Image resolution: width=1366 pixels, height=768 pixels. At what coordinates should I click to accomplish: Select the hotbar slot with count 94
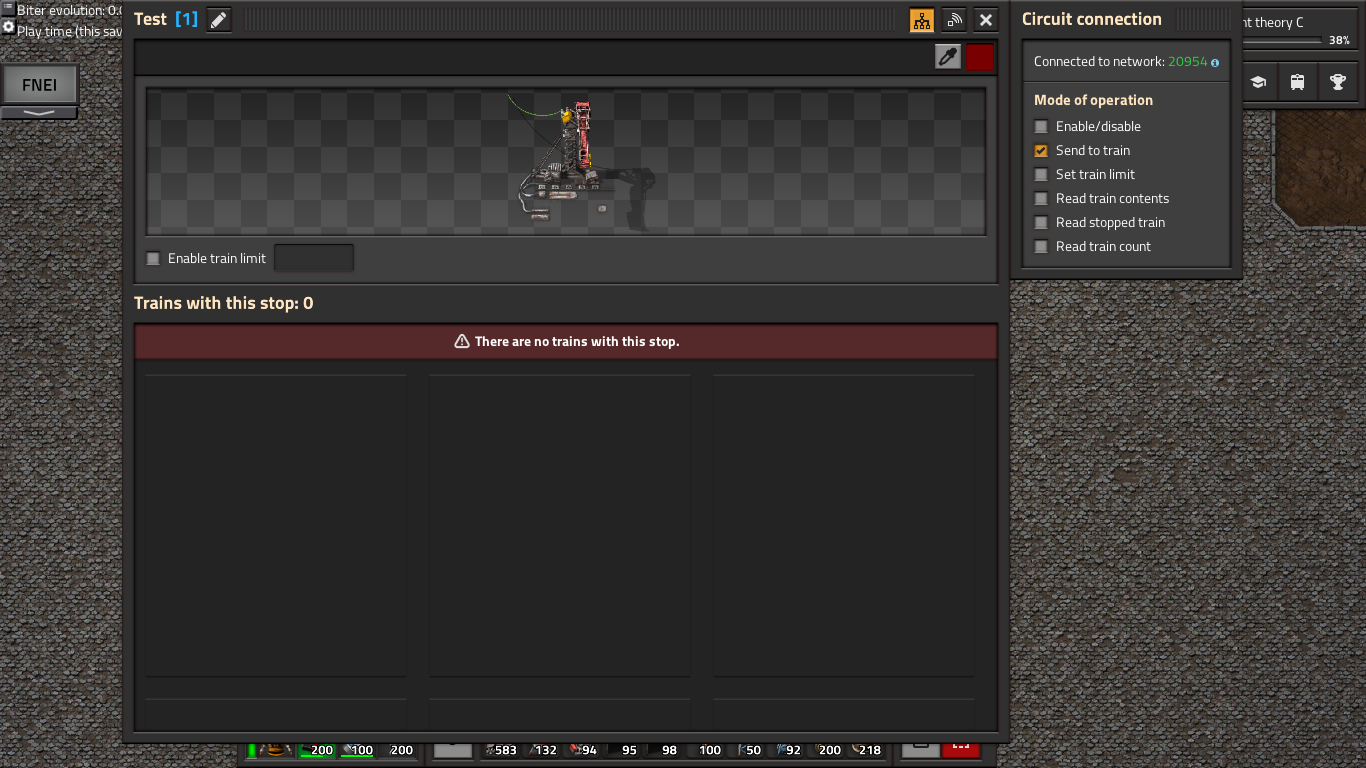tap(579, 748)
